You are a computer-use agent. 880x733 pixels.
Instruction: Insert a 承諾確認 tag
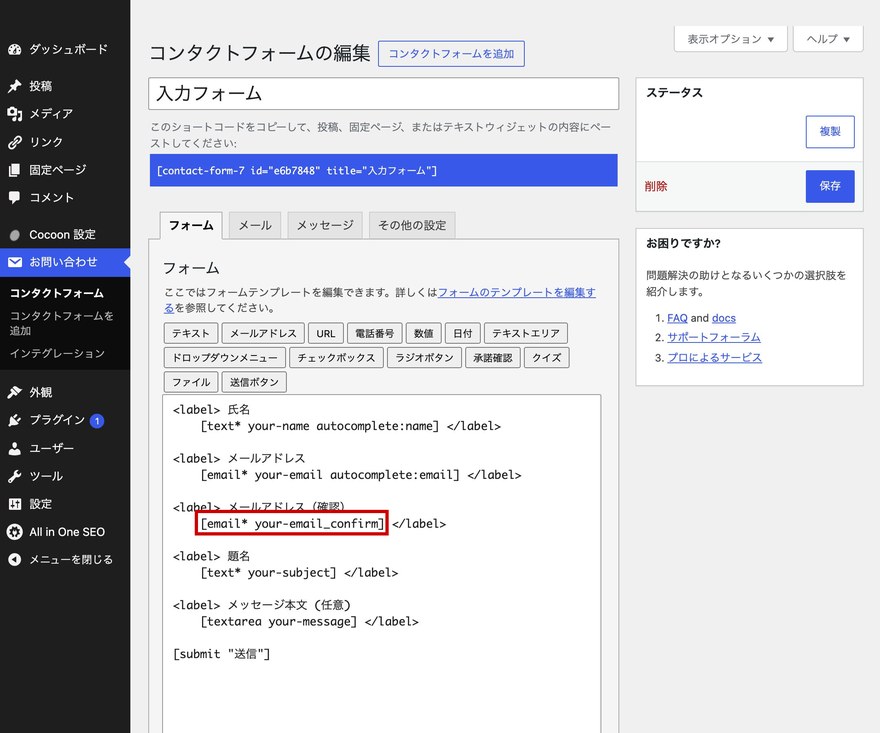point(493,358)
